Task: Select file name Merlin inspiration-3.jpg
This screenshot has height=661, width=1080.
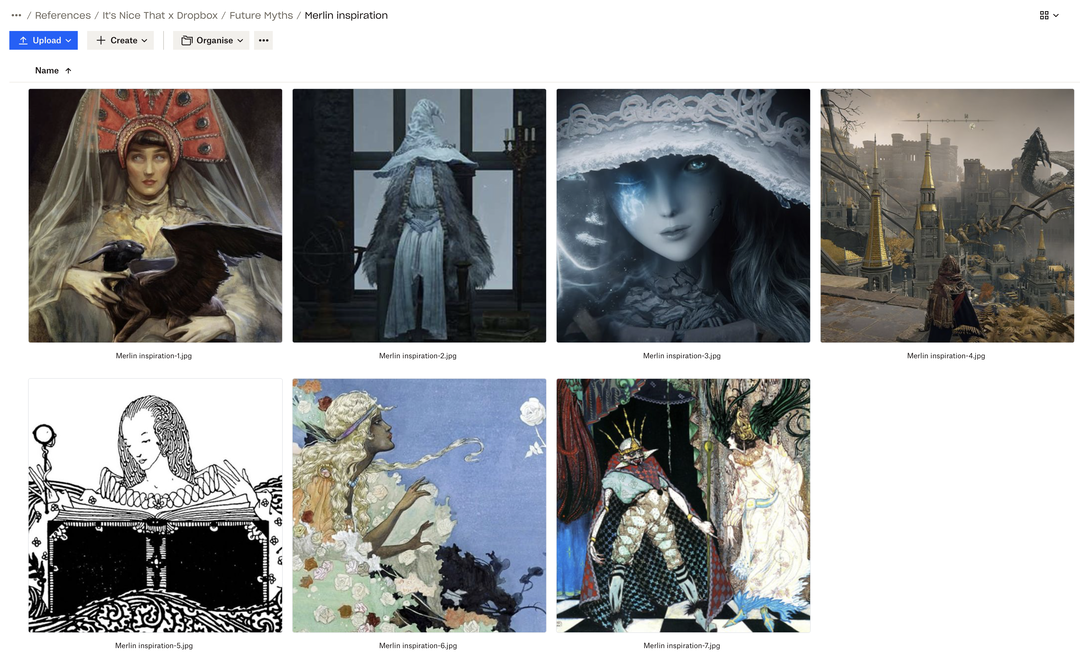Action: 682,356
